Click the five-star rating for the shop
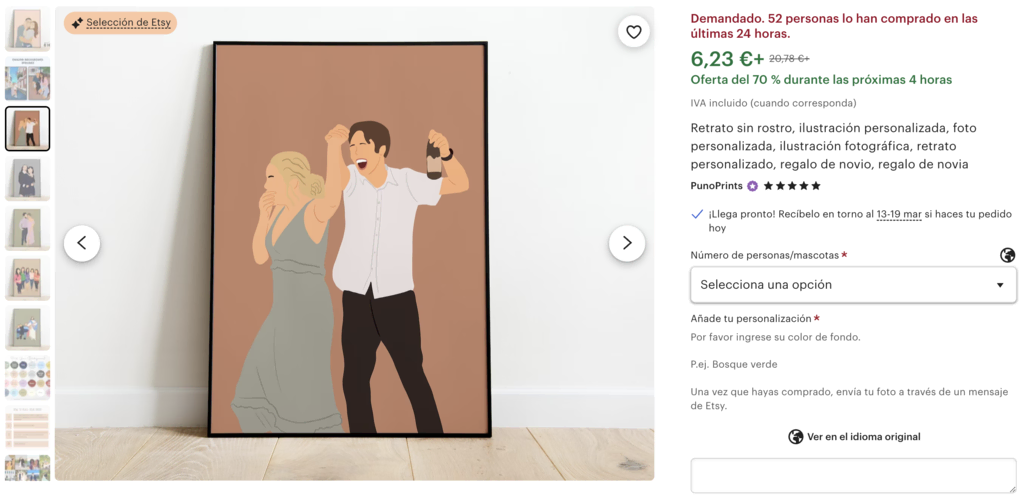 pos(792,186)
